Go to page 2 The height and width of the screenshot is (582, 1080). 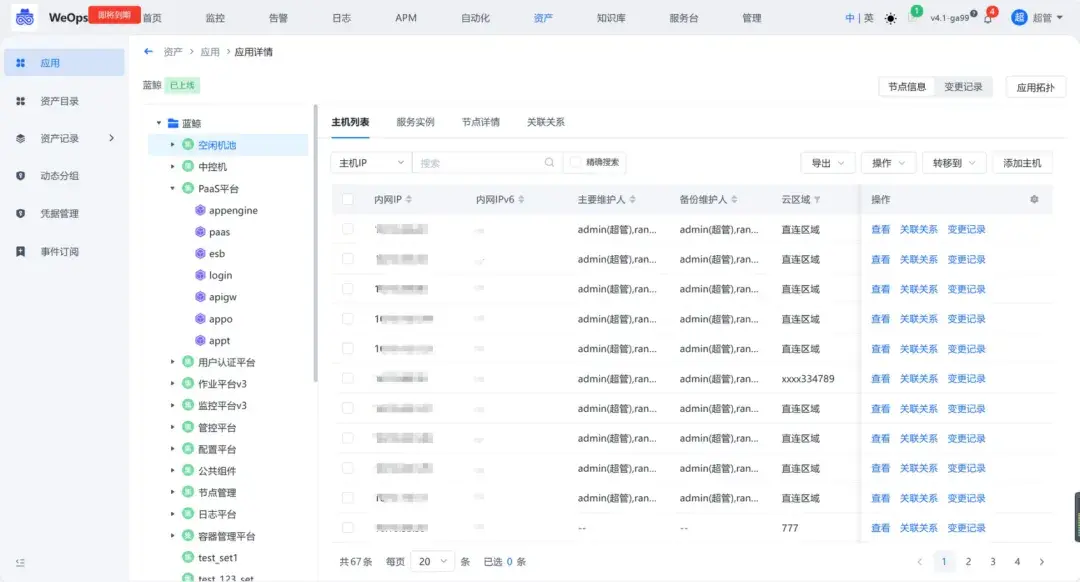968,561
